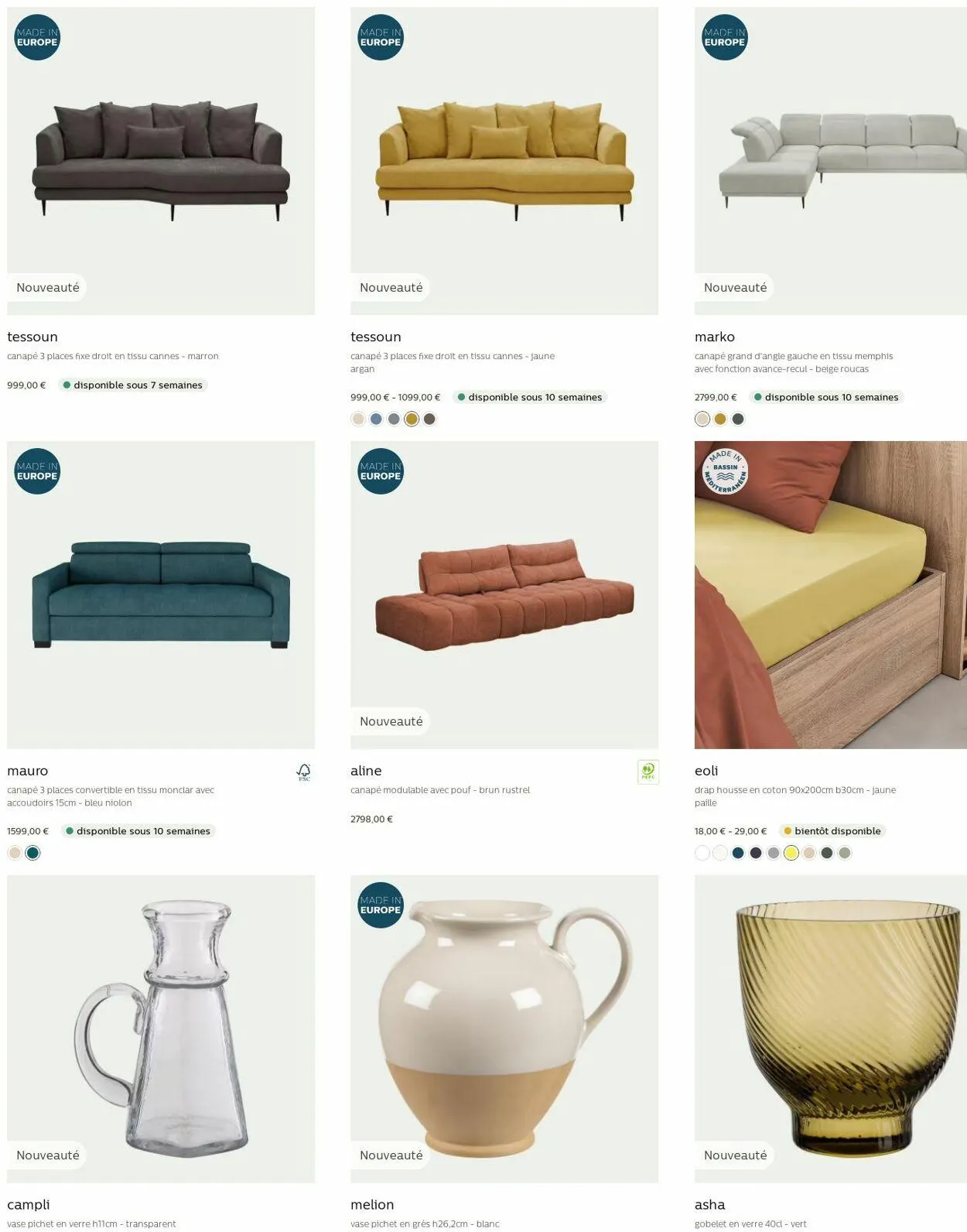This screenshot has width=967, height=1232.
Task: Pick the yellow swatch under eoli sheet
Action: [x=791, y=853]
